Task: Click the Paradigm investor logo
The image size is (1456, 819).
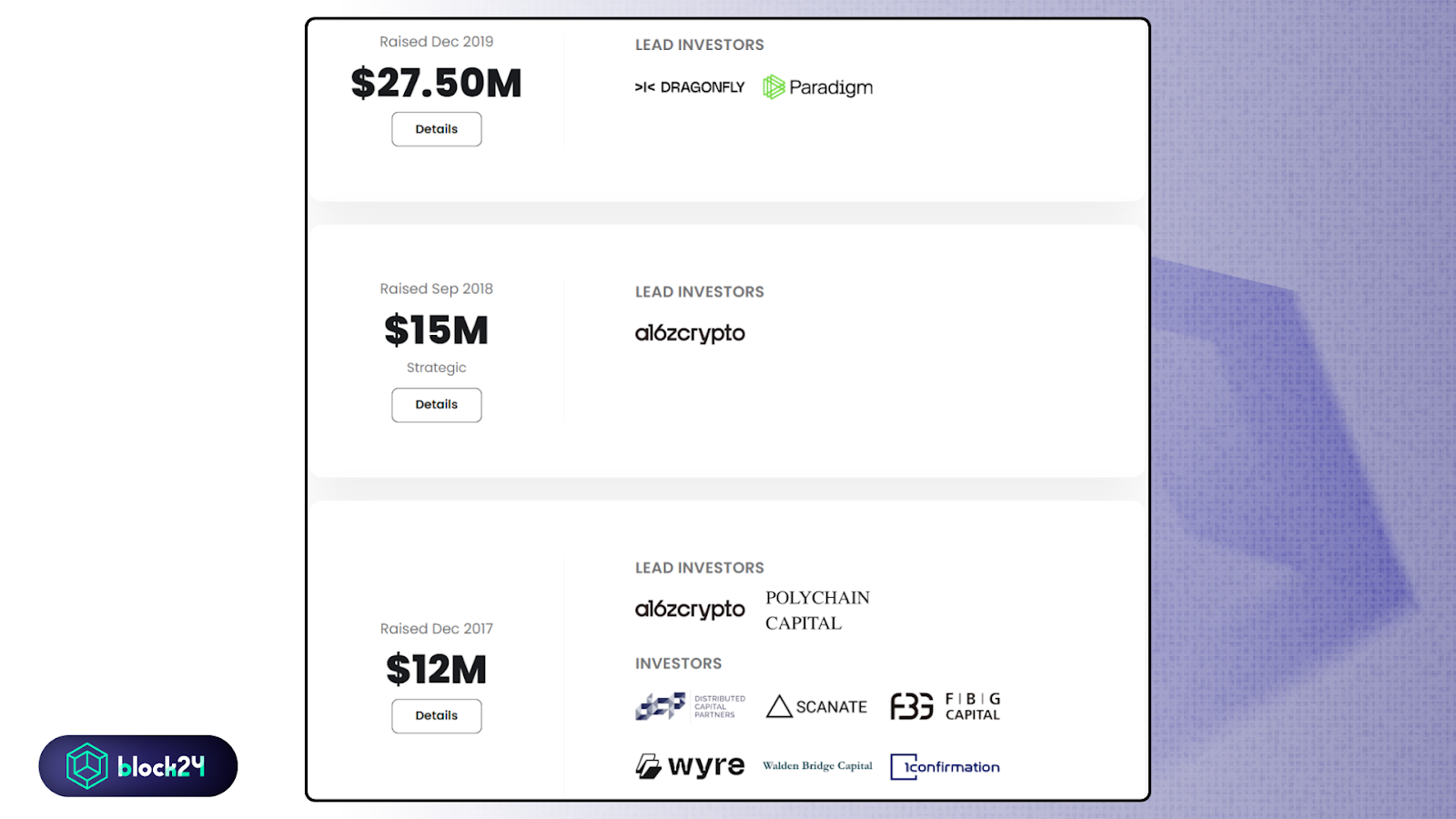Action: [818, 87]
